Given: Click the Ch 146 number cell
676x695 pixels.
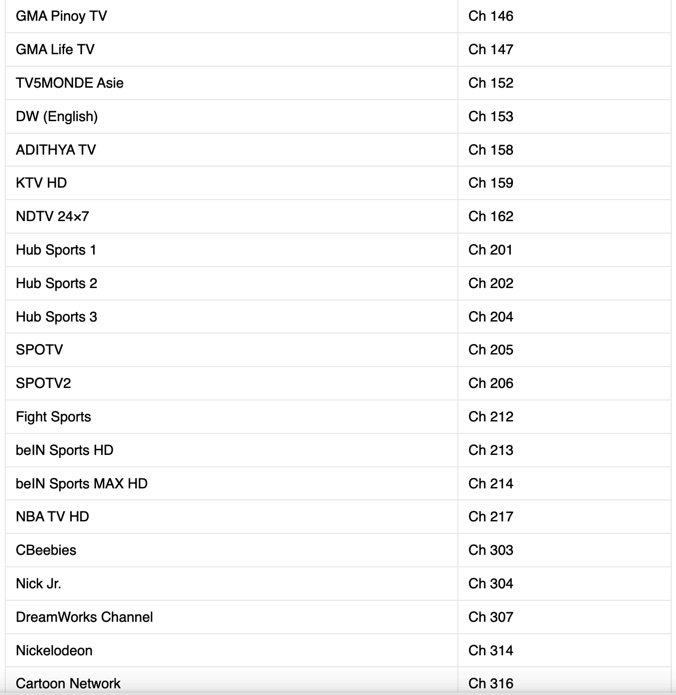Looking at the screenshot, I should click(x=564, y=16).
